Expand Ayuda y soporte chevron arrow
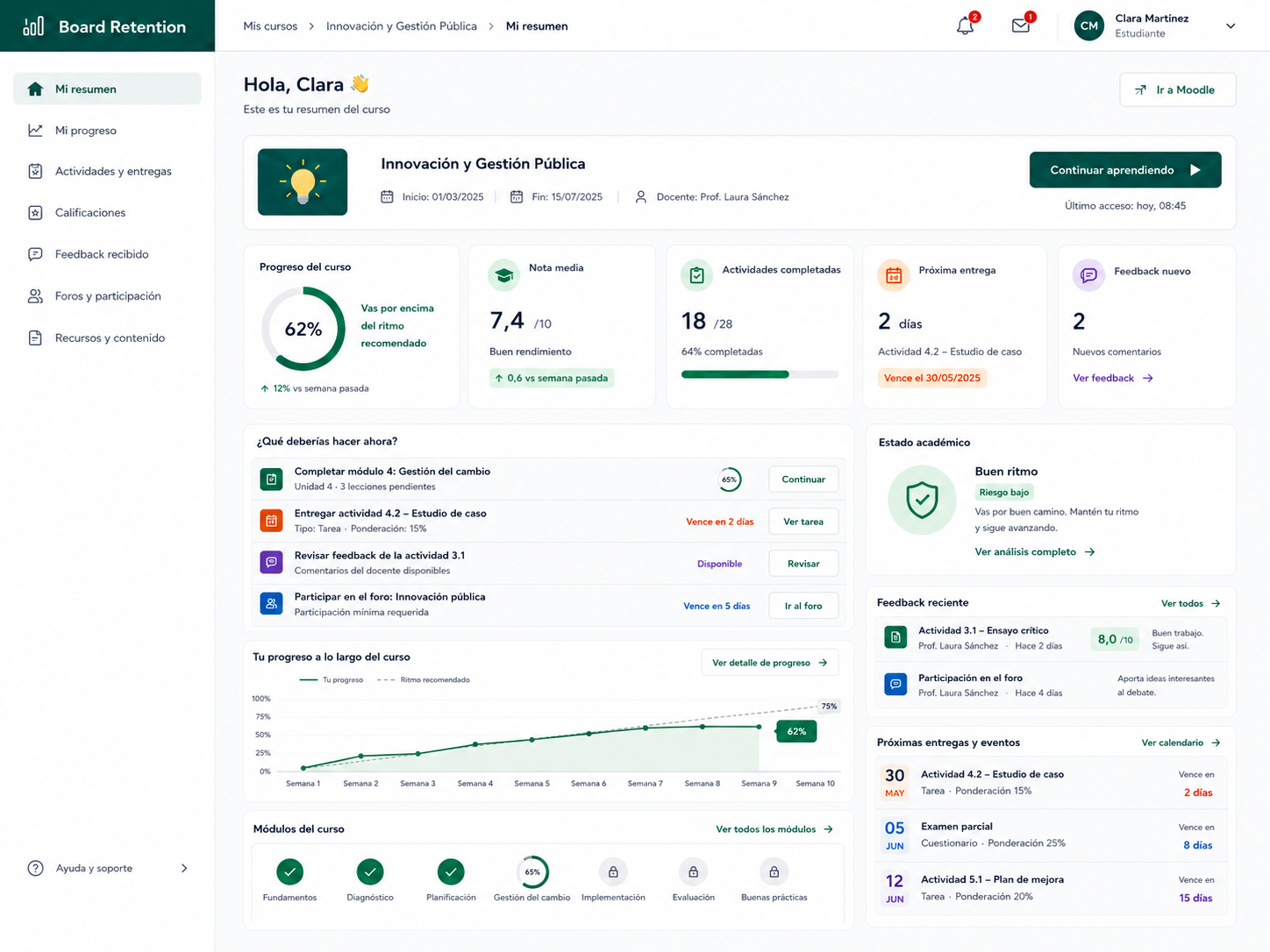 [184, 869]
